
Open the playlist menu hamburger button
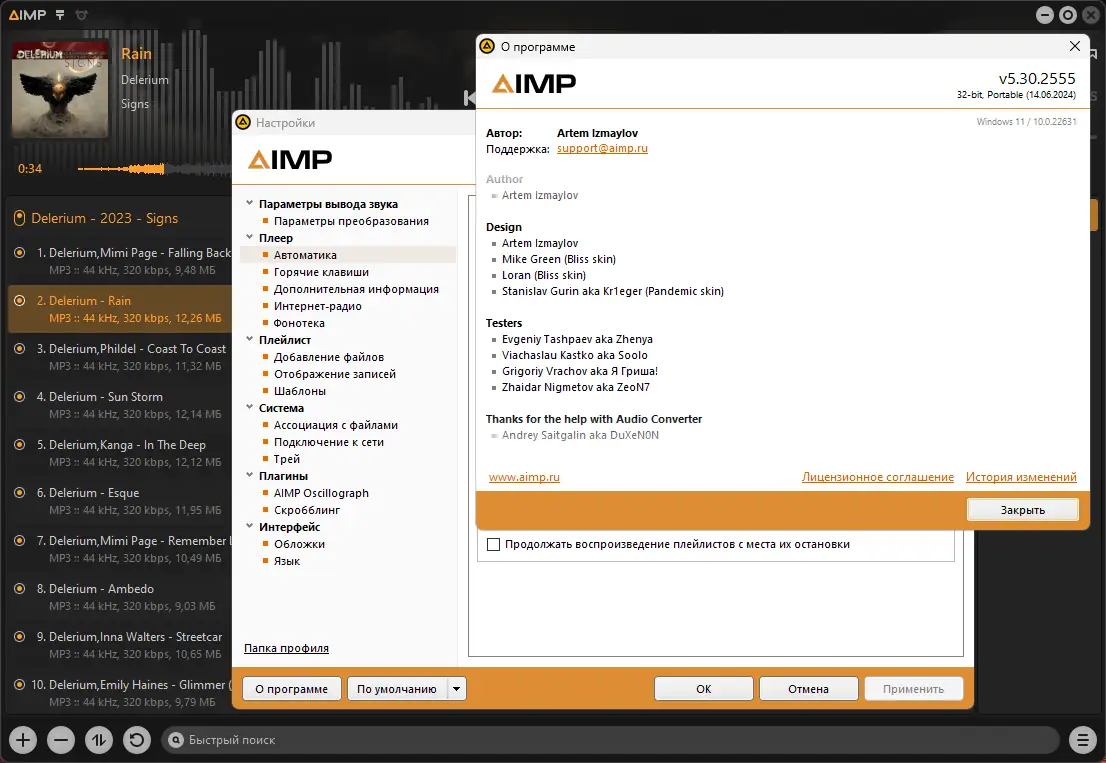(1083, 740)
